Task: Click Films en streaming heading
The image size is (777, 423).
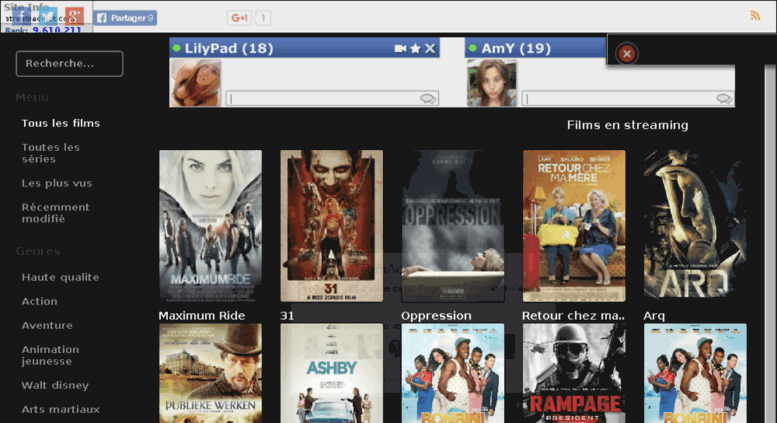Action: tap(627, 125)
